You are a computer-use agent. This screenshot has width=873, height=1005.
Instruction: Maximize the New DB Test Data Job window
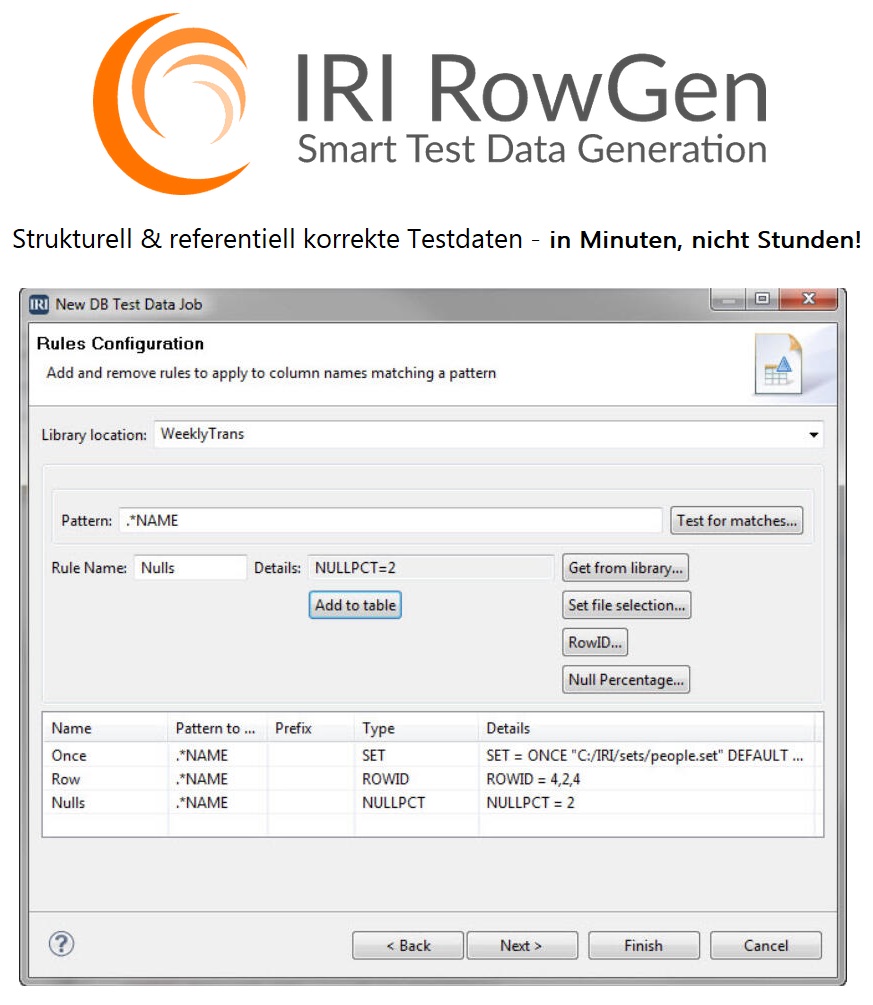(x=762, y=299)
